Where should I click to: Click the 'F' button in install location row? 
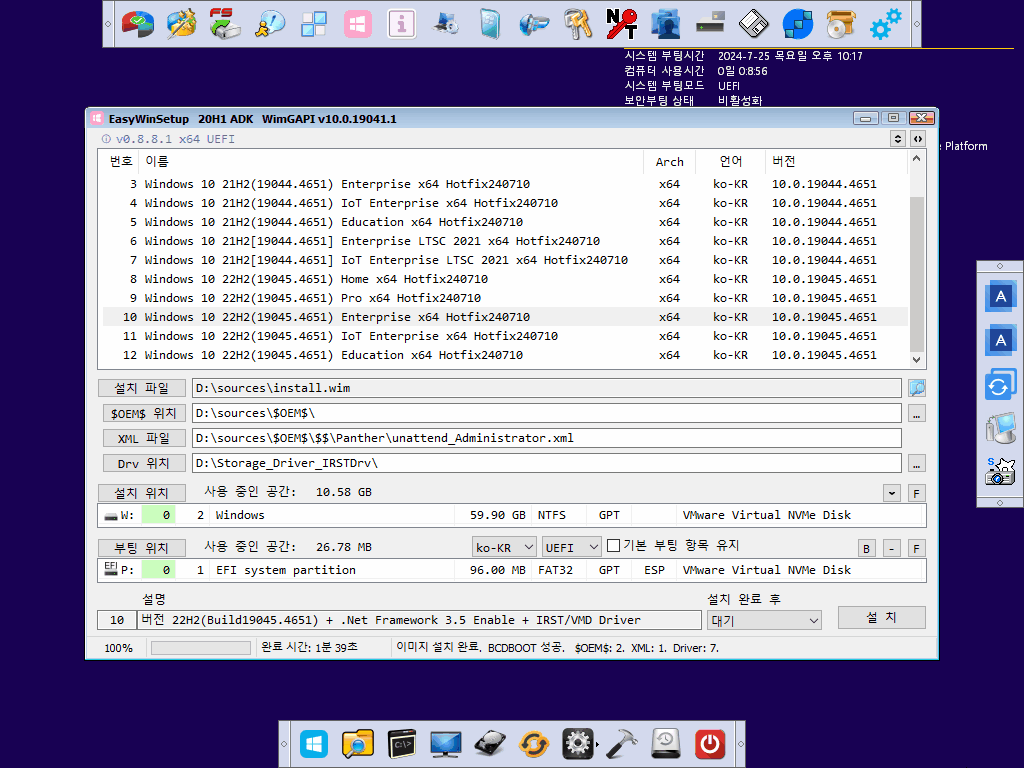(x=916, y=494)
